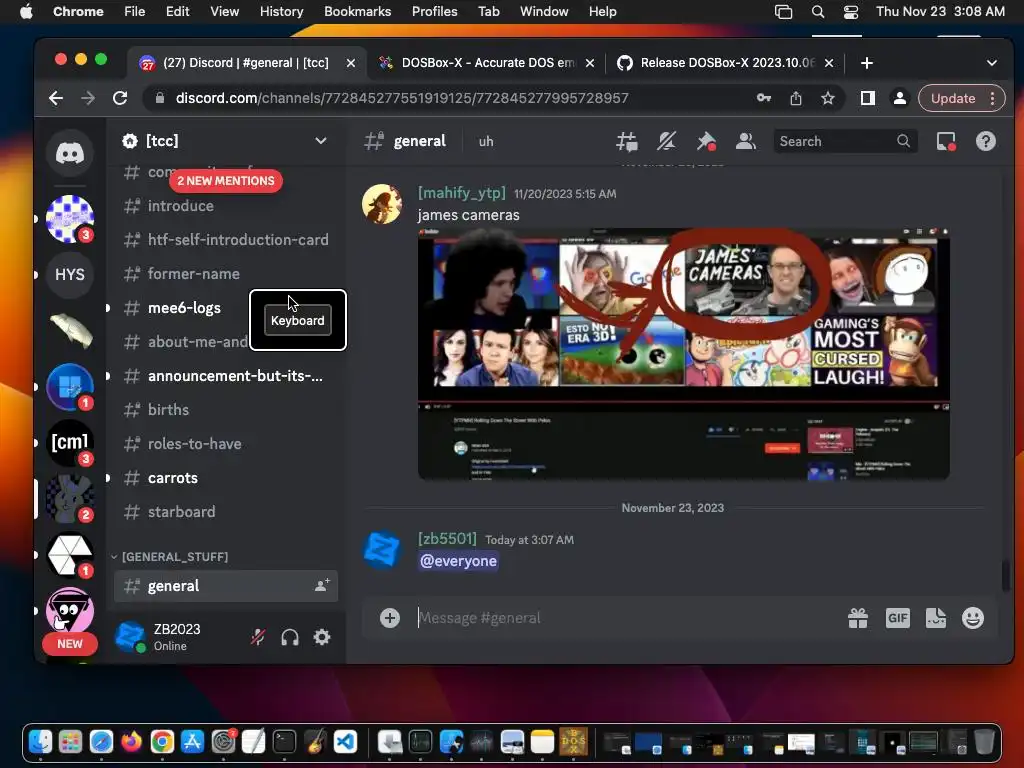Open the [cm] server icon
Viewport: 1024px width, 768px height.
69,443
